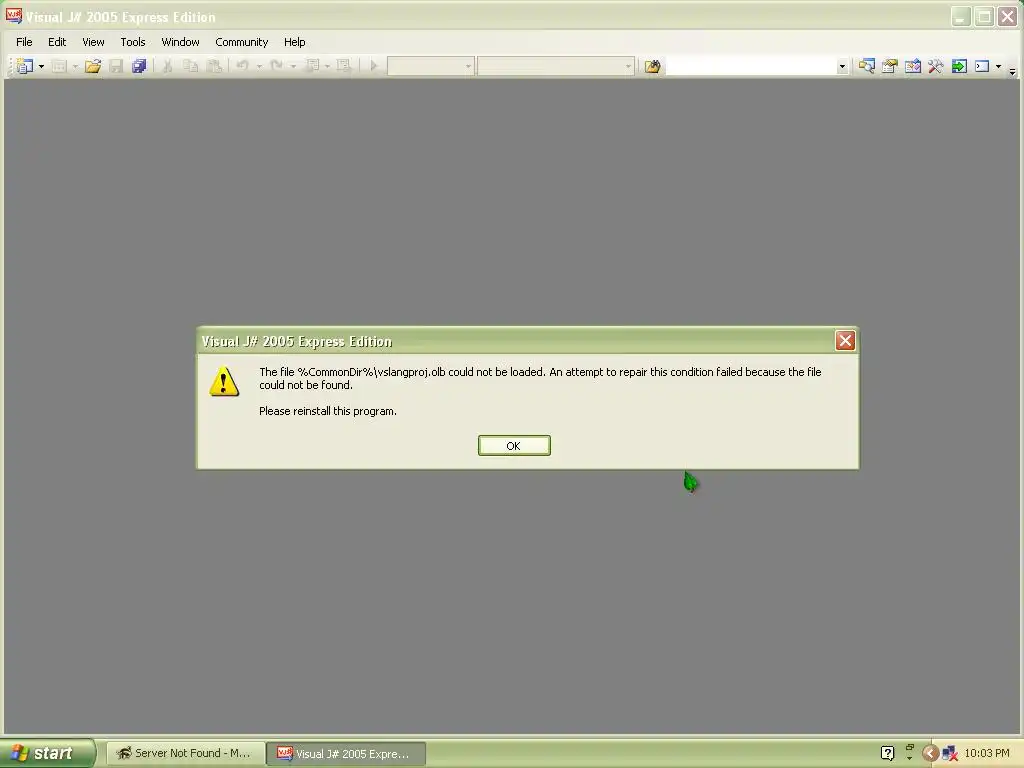1024x768 pixels.
Task: Click the Toolbar Options overflow arrow
Action: click(1012, 71)
